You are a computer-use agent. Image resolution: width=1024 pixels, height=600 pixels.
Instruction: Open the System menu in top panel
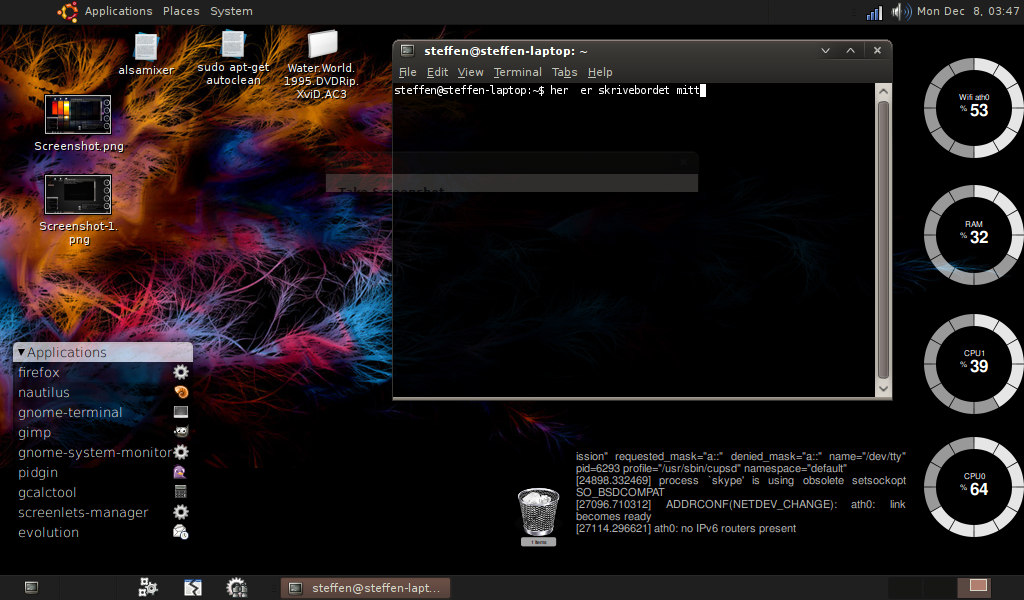click(231, 11)
